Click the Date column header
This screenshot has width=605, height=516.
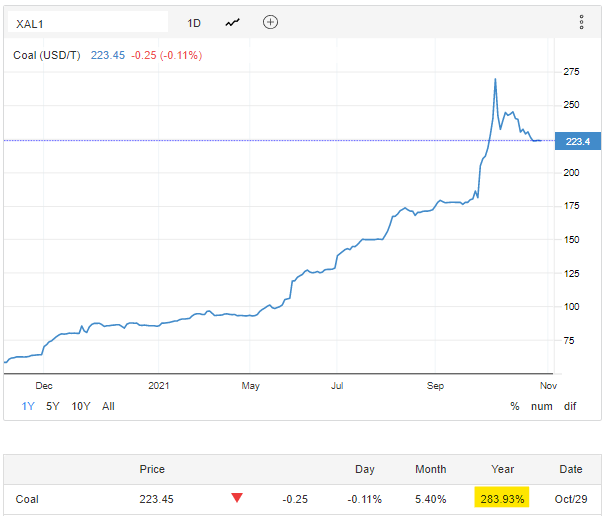[x=571, y=469]
